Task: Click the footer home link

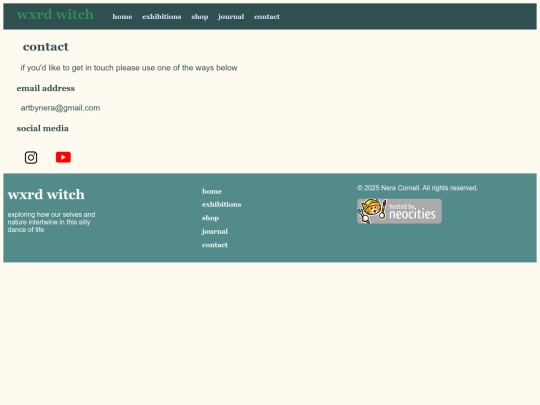Action: (212, 191)
